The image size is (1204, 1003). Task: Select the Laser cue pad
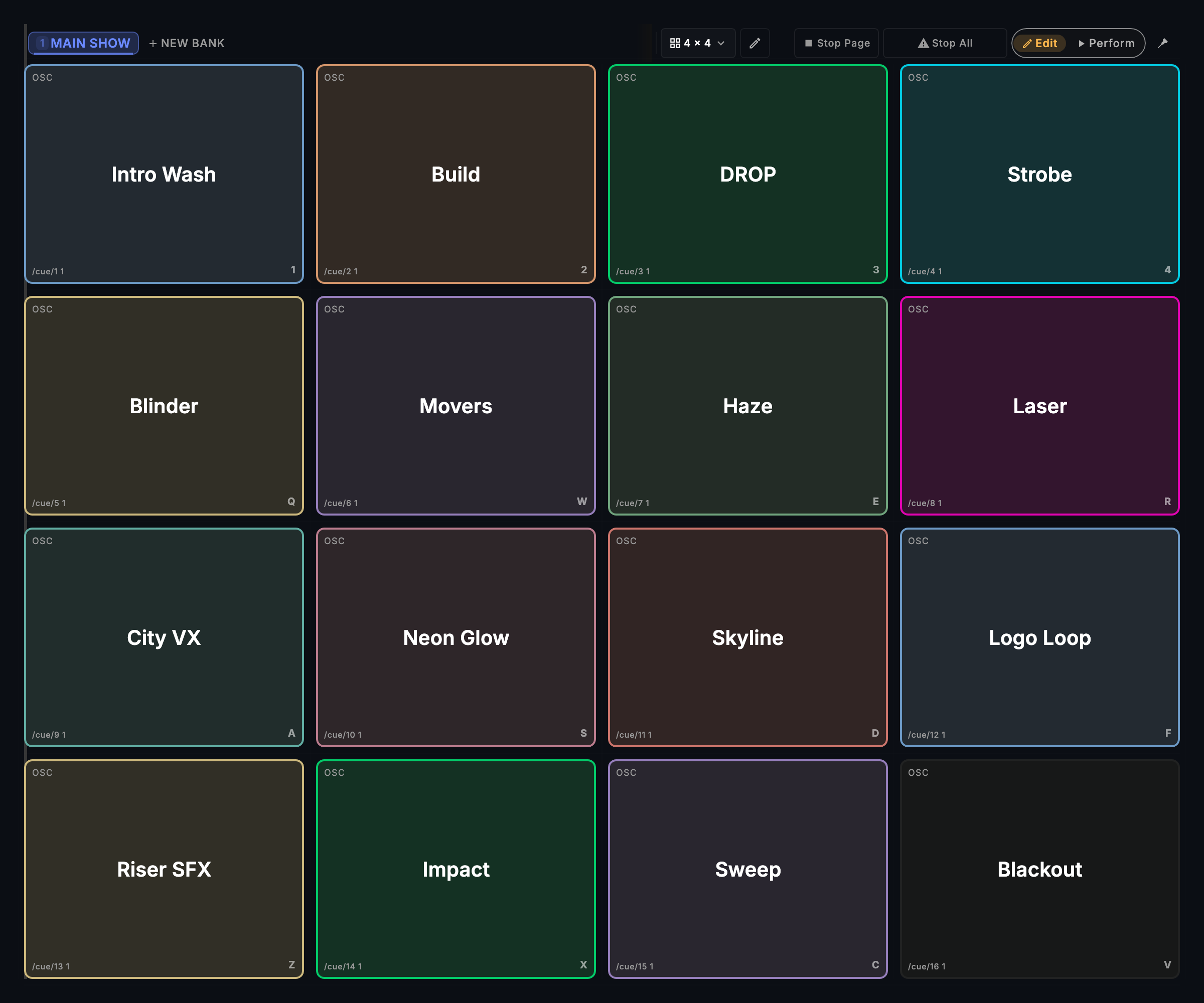click(x=1039, y=406)
